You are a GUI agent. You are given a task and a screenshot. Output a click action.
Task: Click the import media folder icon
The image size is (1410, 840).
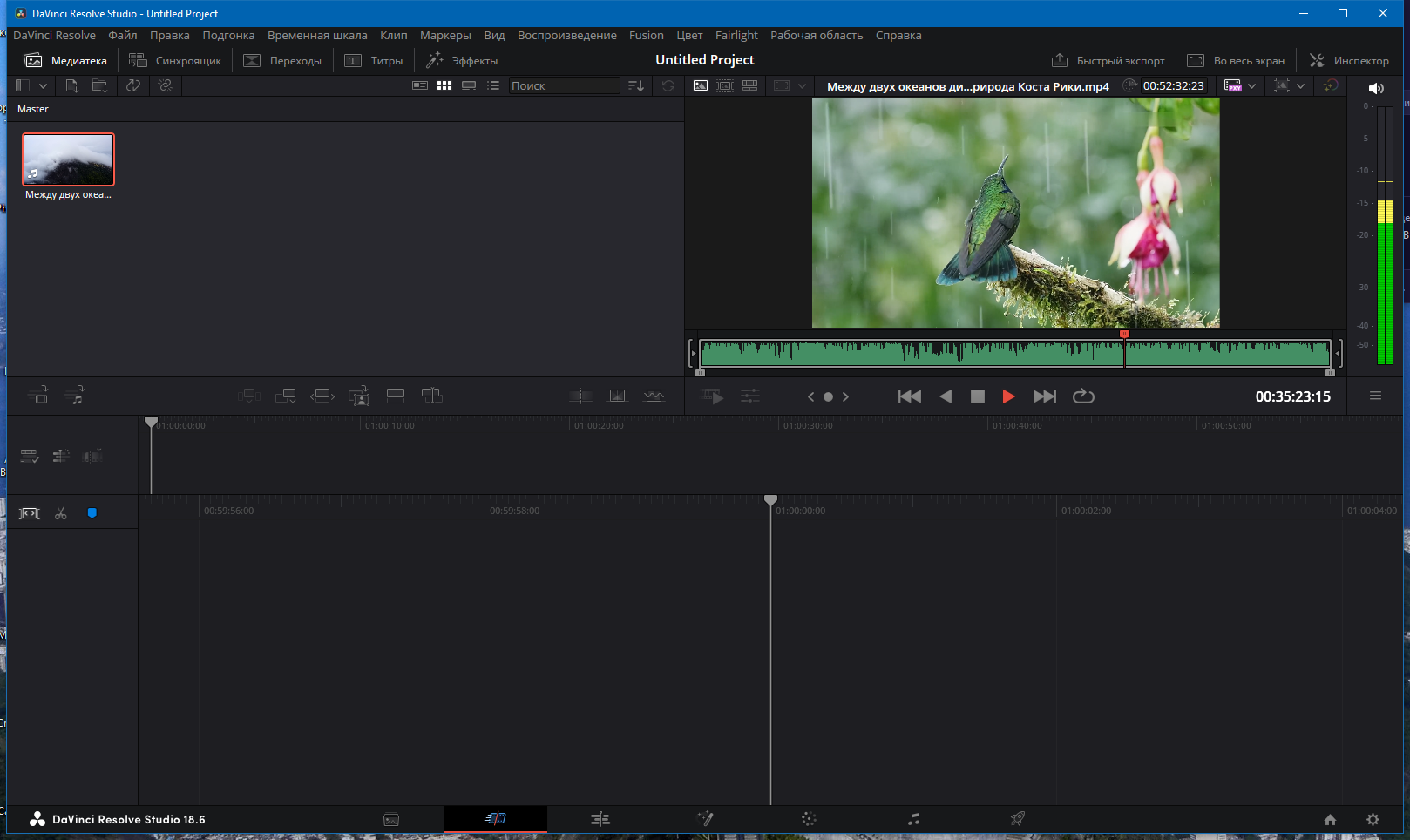click(100, 85)
